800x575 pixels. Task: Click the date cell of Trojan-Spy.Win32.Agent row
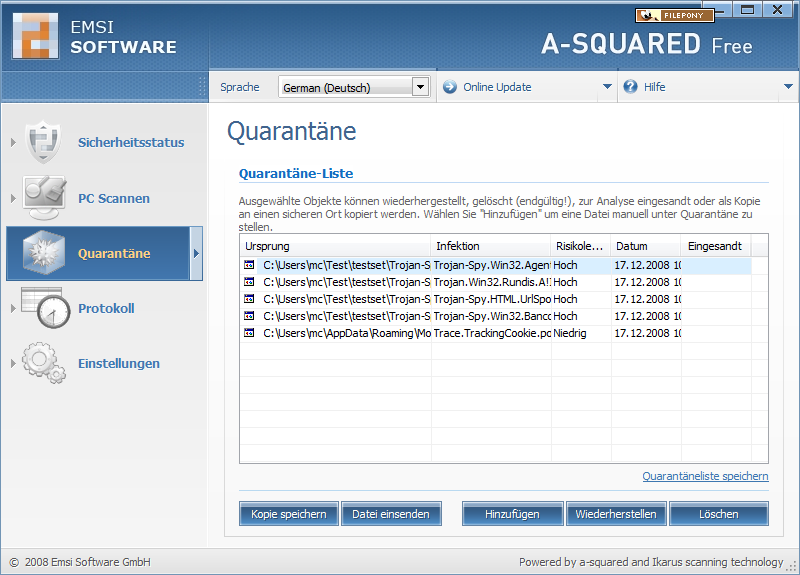(647, 265)
